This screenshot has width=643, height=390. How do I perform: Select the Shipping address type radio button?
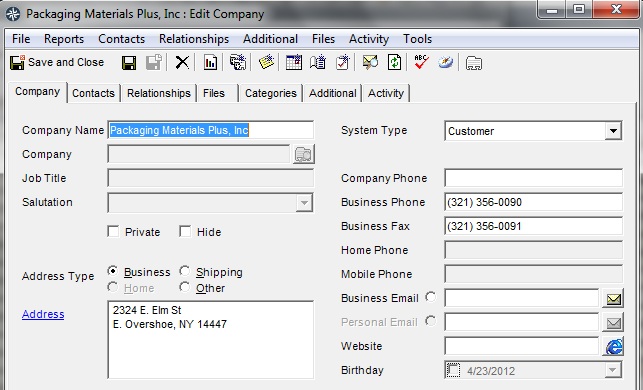click(x=185, y=271)
